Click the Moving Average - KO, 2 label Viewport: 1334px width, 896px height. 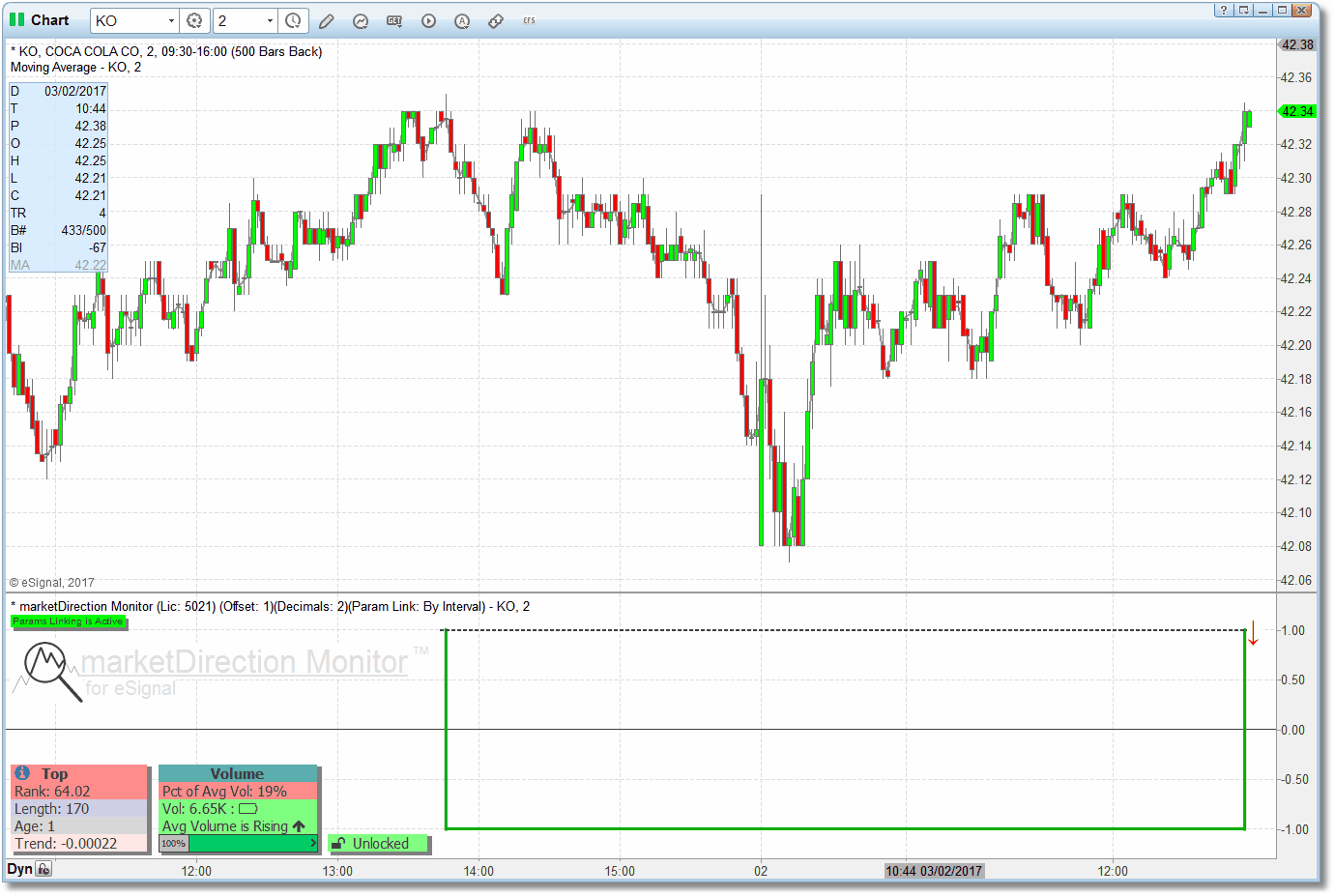click(76, 68)
